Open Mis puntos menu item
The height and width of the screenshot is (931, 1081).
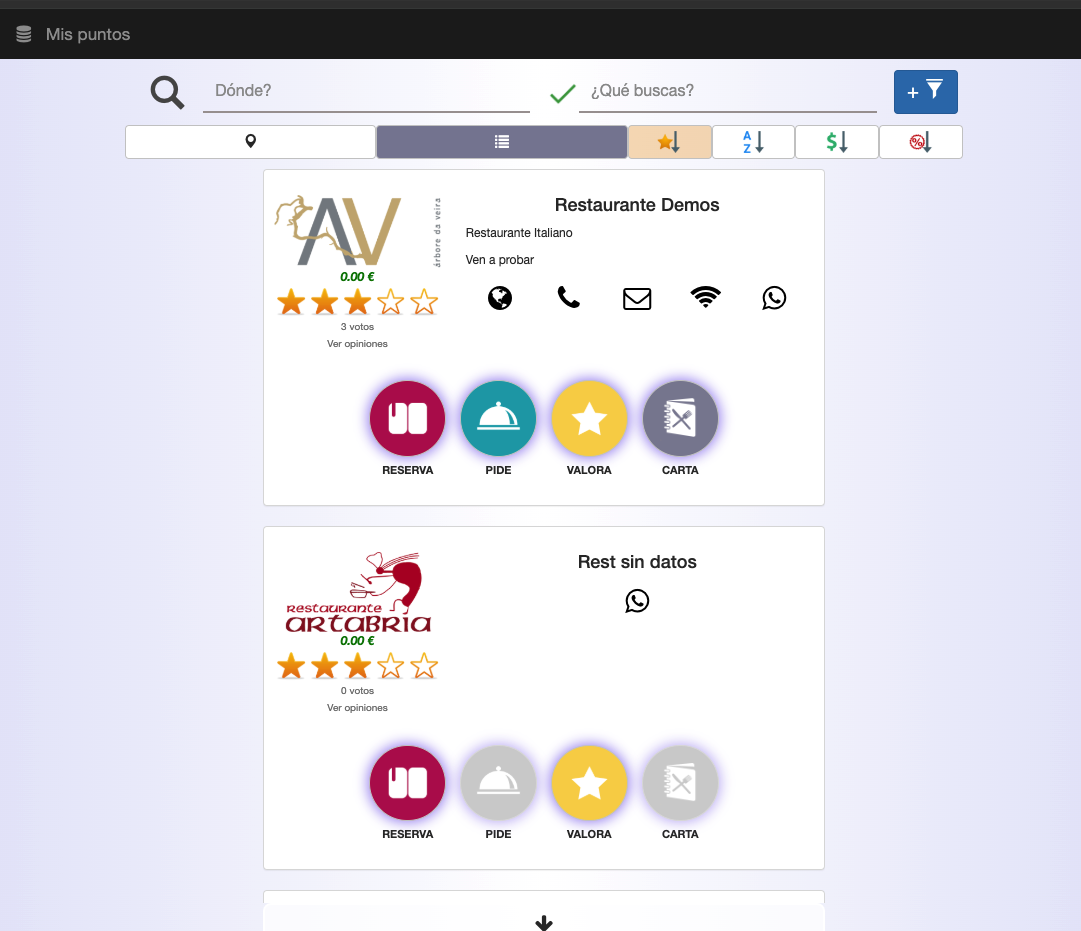click(88, 35)
